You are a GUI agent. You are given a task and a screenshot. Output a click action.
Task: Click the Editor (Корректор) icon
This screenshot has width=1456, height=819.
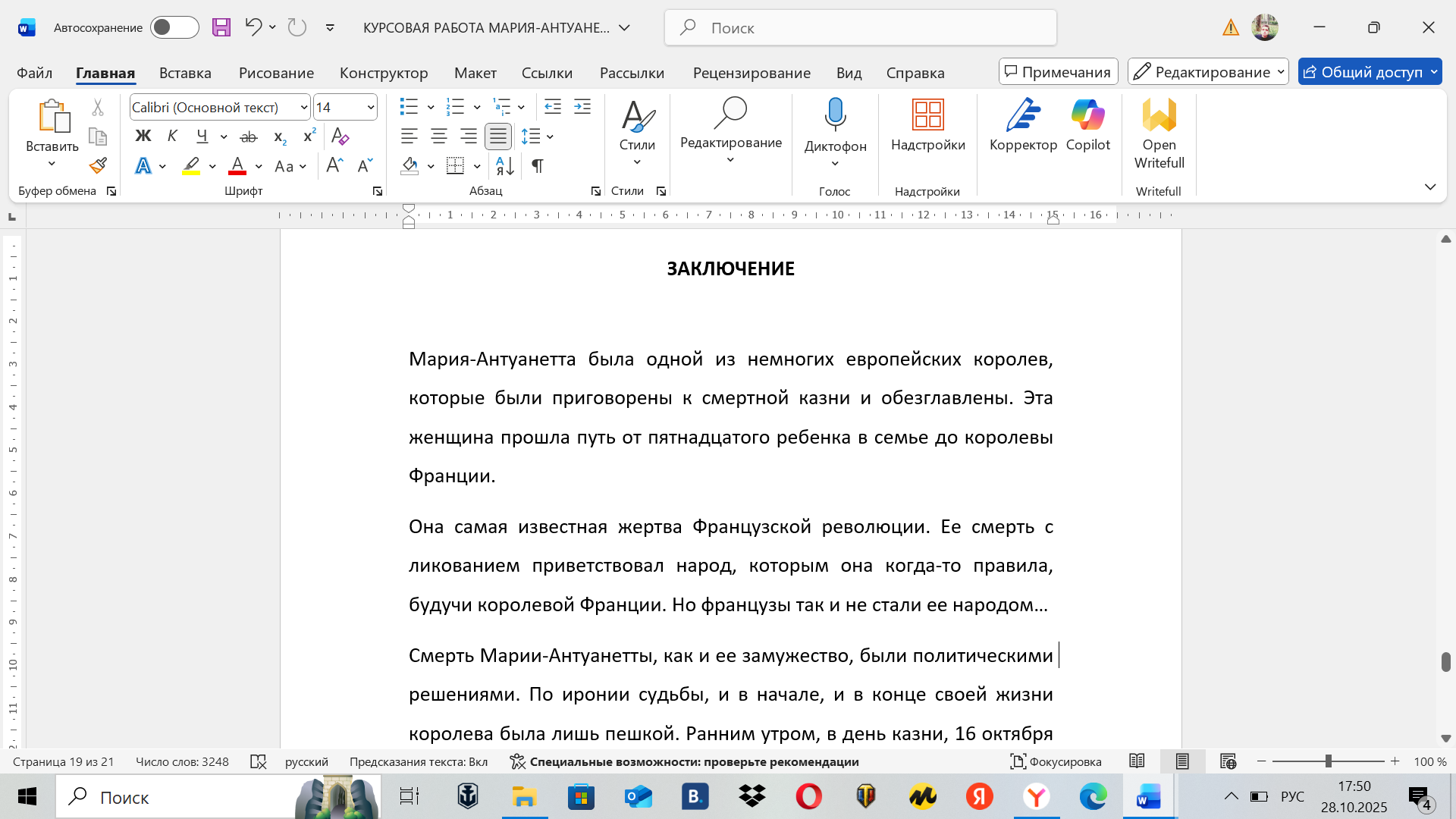[x=1023, y=115]
